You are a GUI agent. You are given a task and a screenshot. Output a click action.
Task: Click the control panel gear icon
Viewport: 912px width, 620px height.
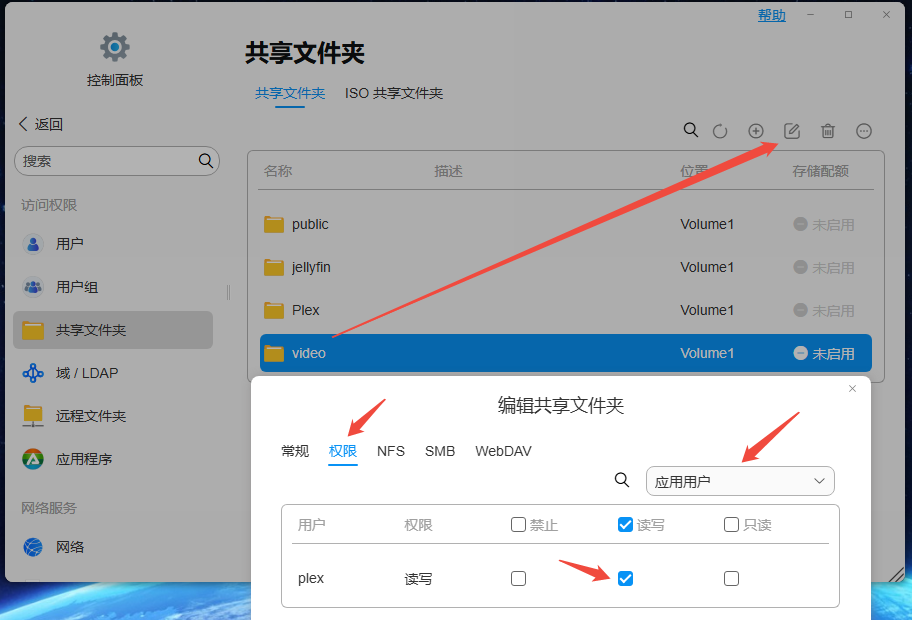[115, 47]
